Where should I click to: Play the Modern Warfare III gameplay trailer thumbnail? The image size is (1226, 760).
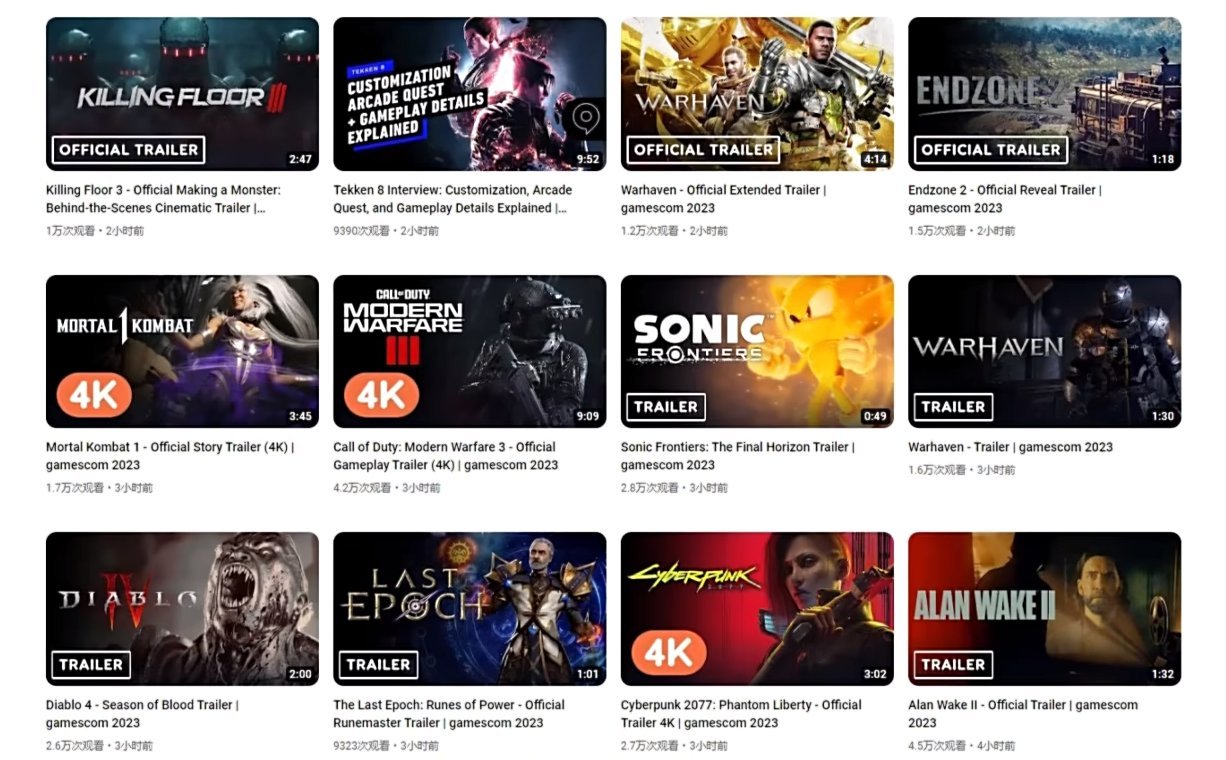(470, 352)
